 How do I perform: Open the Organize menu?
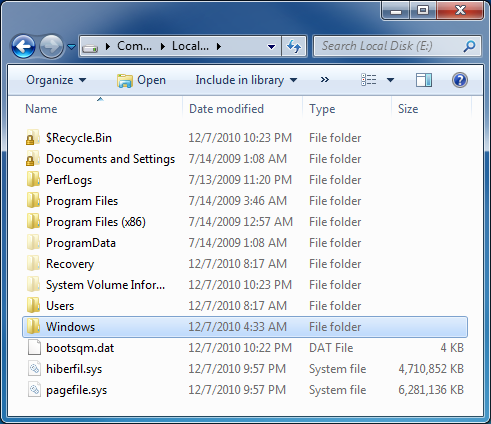(x=56, y=80)
